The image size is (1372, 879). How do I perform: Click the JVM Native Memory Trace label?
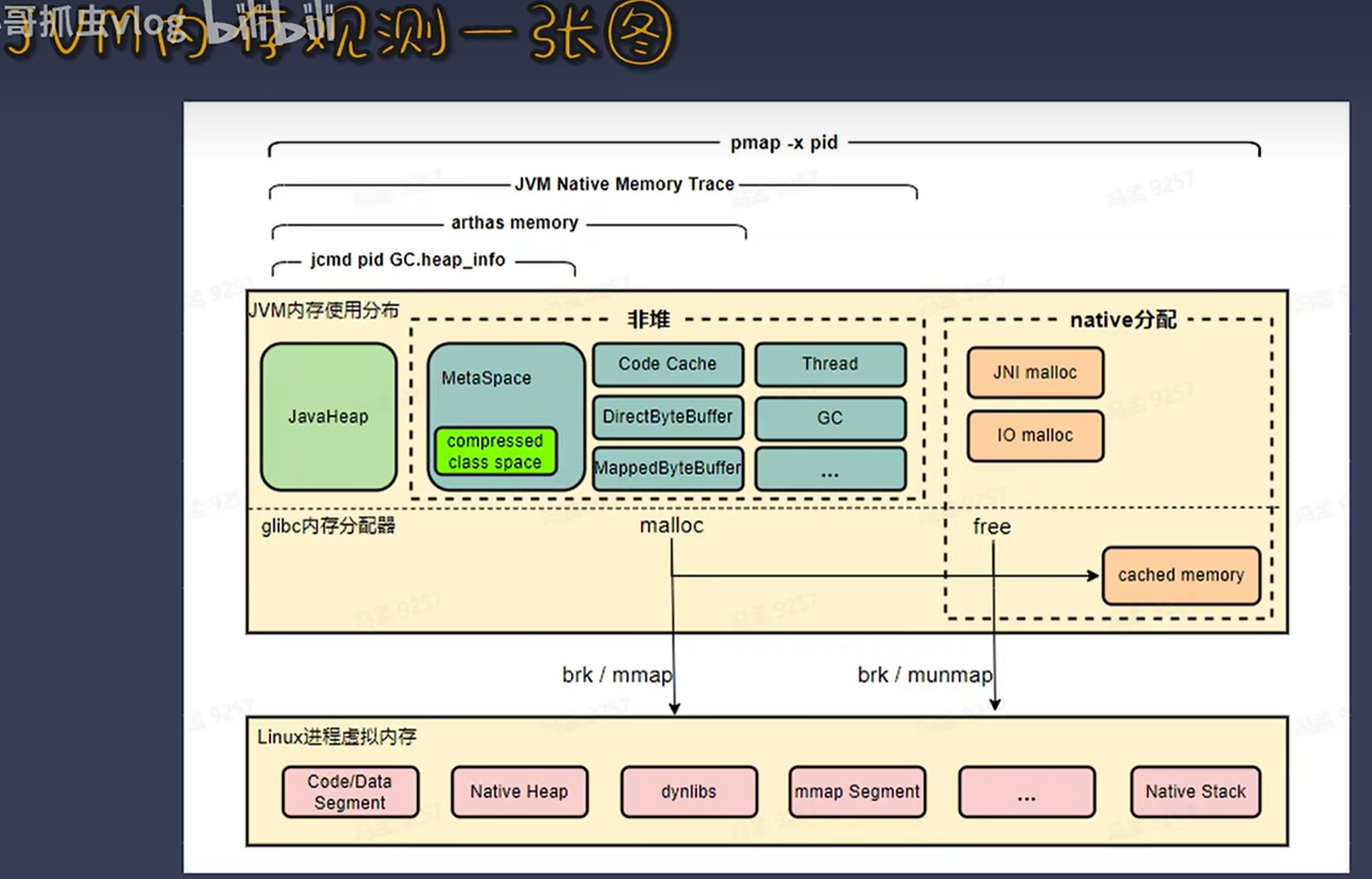(x=624, y=184)
